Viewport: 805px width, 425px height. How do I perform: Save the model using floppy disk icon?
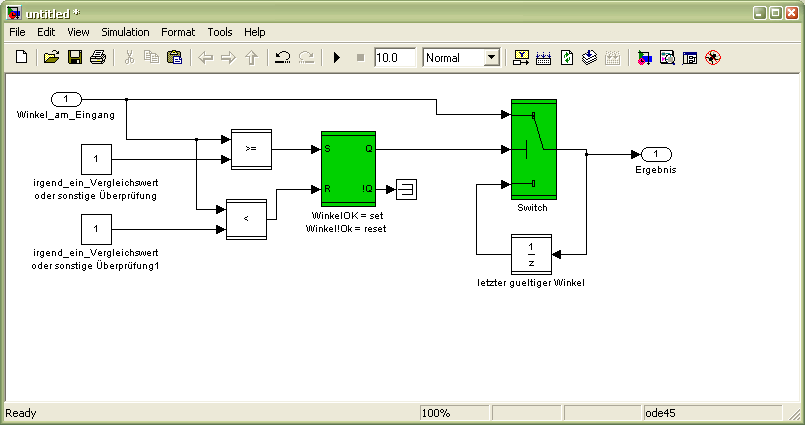click(75, 58)
